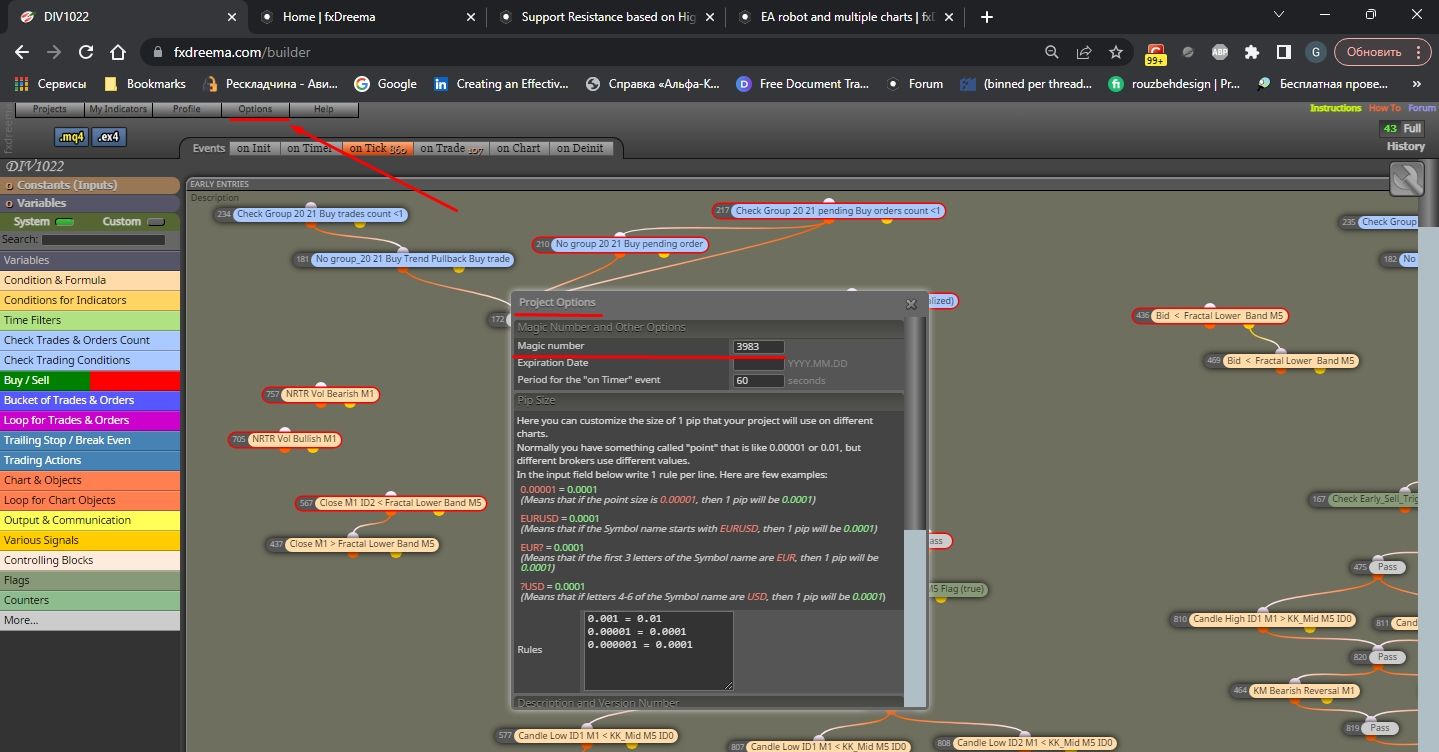Viewport: 1439px width, 752px height.
Task: Show more bookmarks with the overflow chevron
Action: click(x=1416, y=84)
